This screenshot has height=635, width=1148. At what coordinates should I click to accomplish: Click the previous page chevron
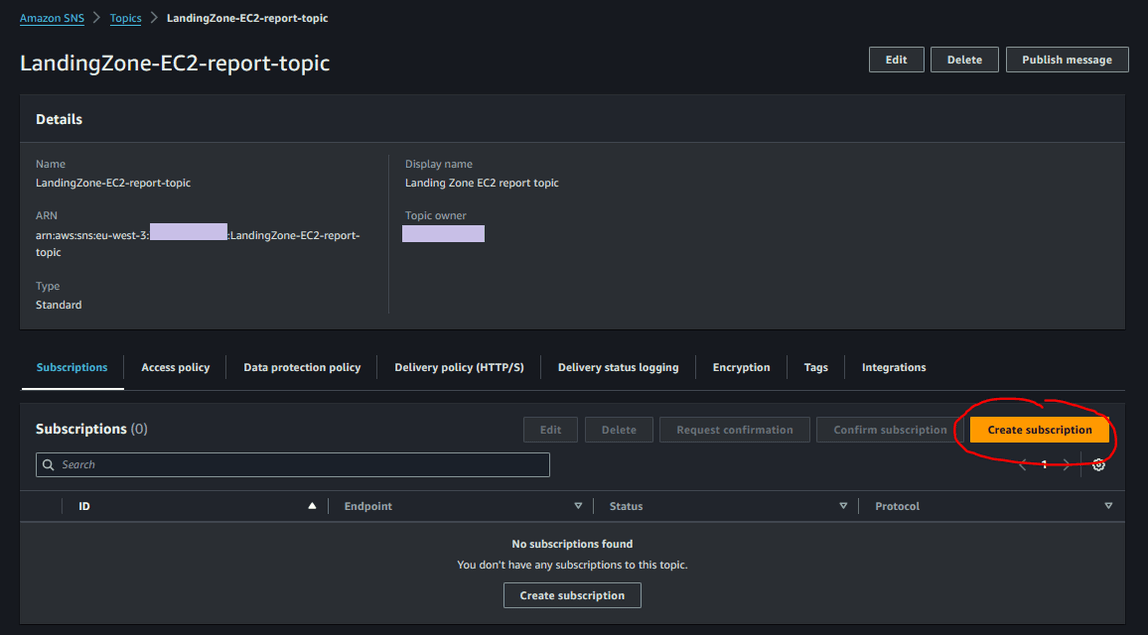[1021, 464]
